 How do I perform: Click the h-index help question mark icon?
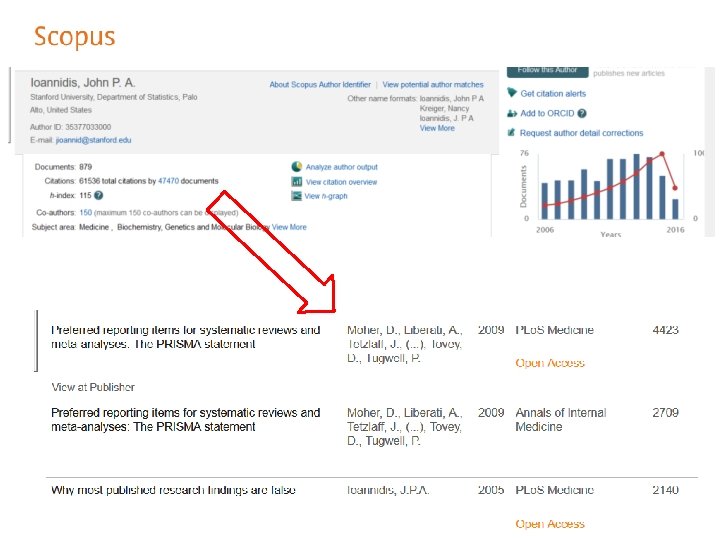pos(98,195)
